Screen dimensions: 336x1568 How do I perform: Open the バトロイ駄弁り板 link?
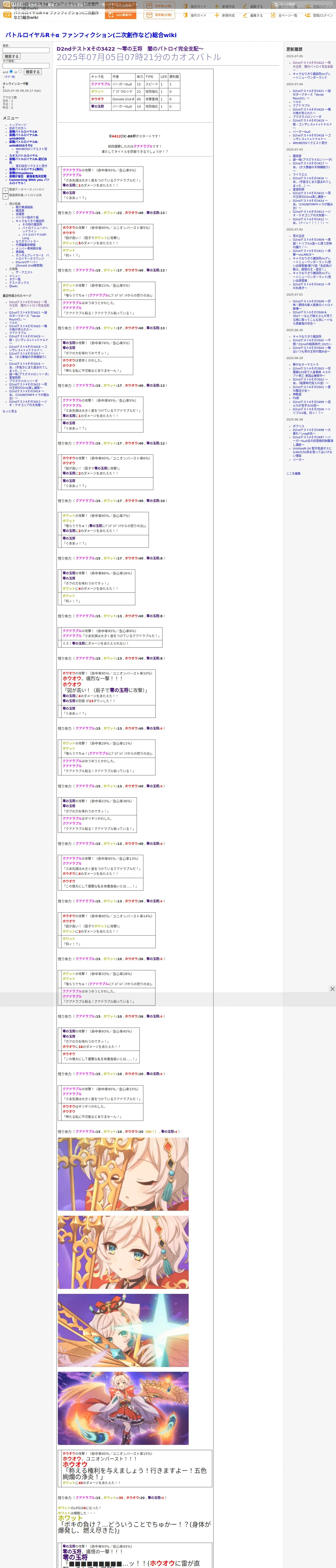[27, 217]
